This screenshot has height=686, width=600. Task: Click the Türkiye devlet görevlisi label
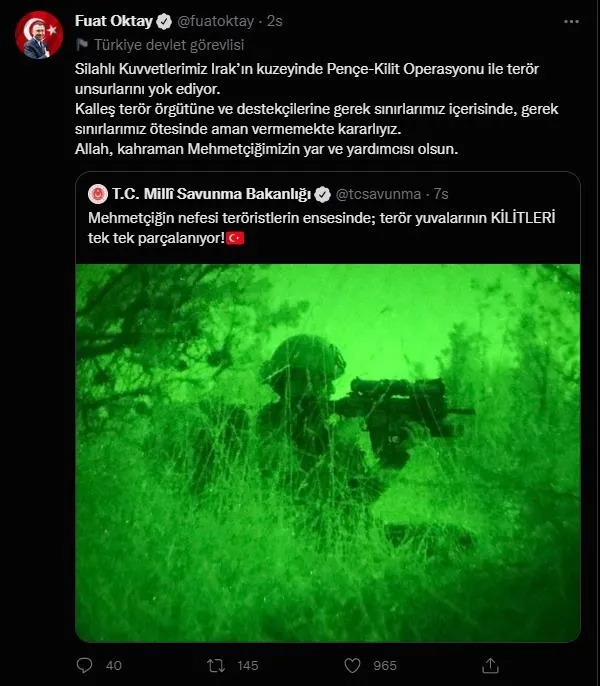point(169,45)
